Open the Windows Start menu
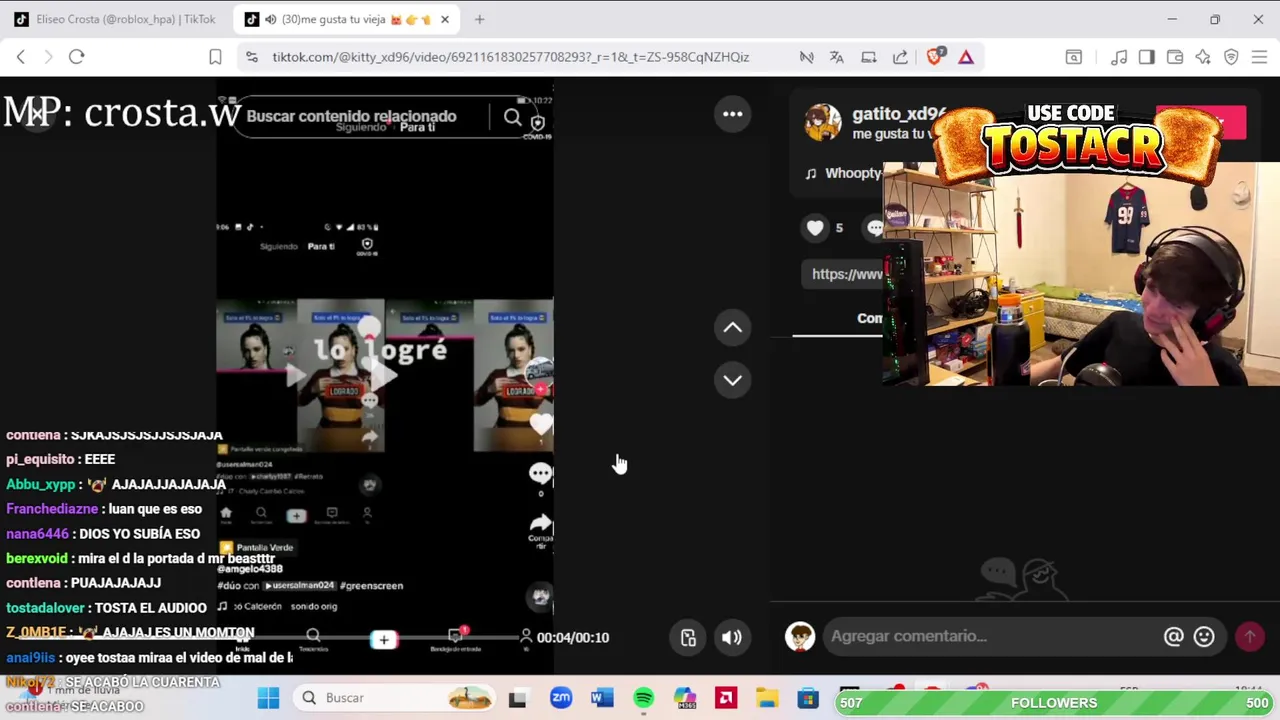The image size is (1280, 720). pos(268,698)
